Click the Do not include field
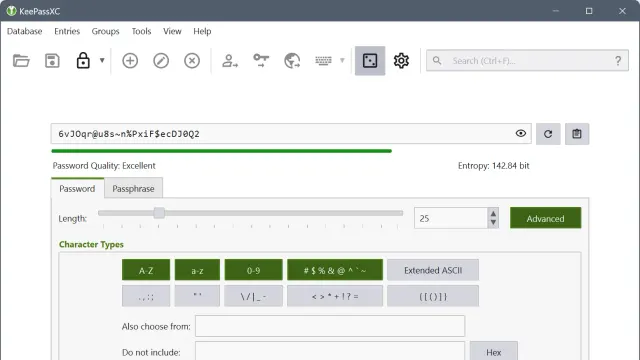 (x=330, y=351)
